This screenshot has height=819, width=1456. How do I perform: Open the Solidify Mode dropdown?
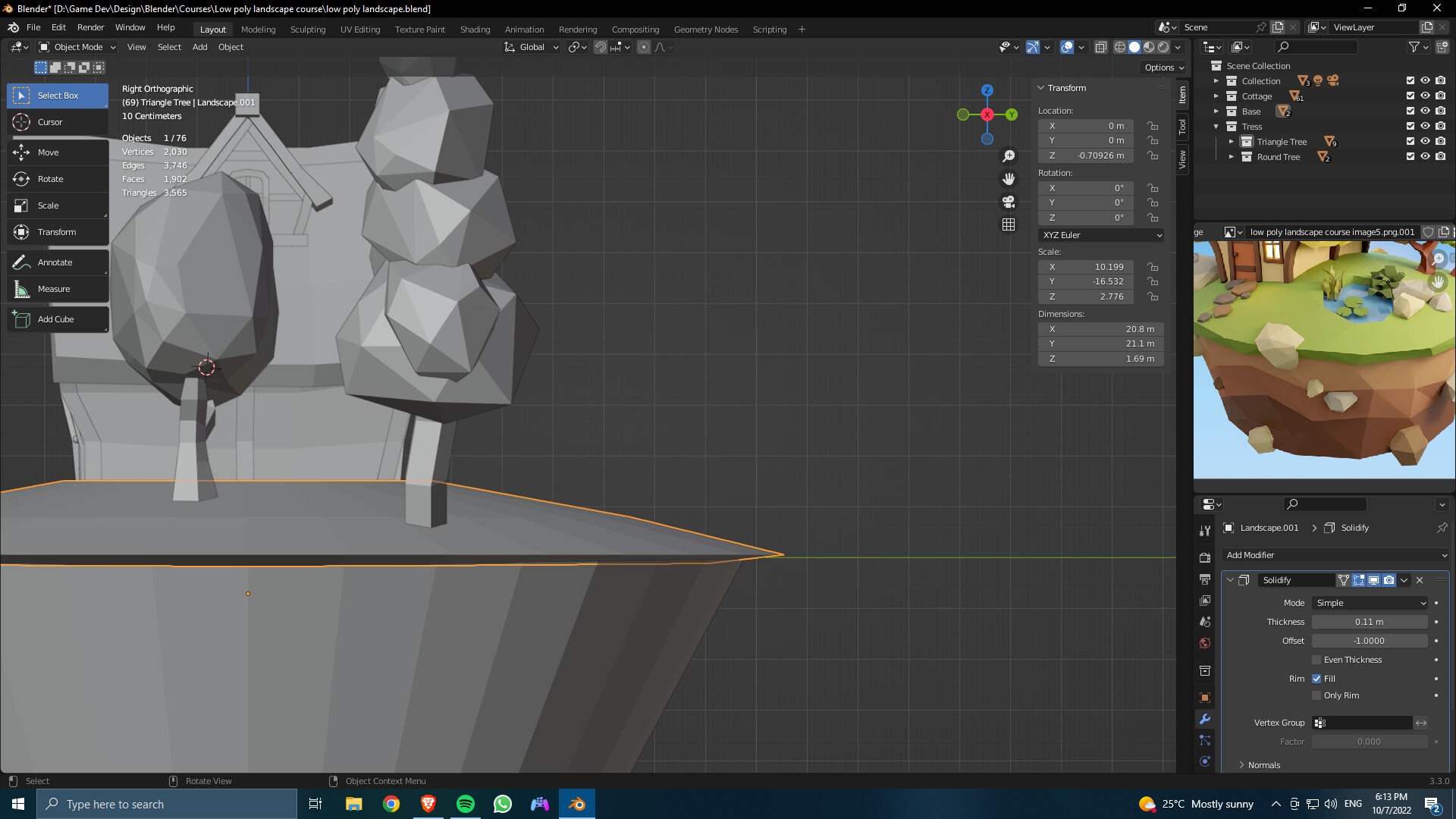coord(1369,602)
